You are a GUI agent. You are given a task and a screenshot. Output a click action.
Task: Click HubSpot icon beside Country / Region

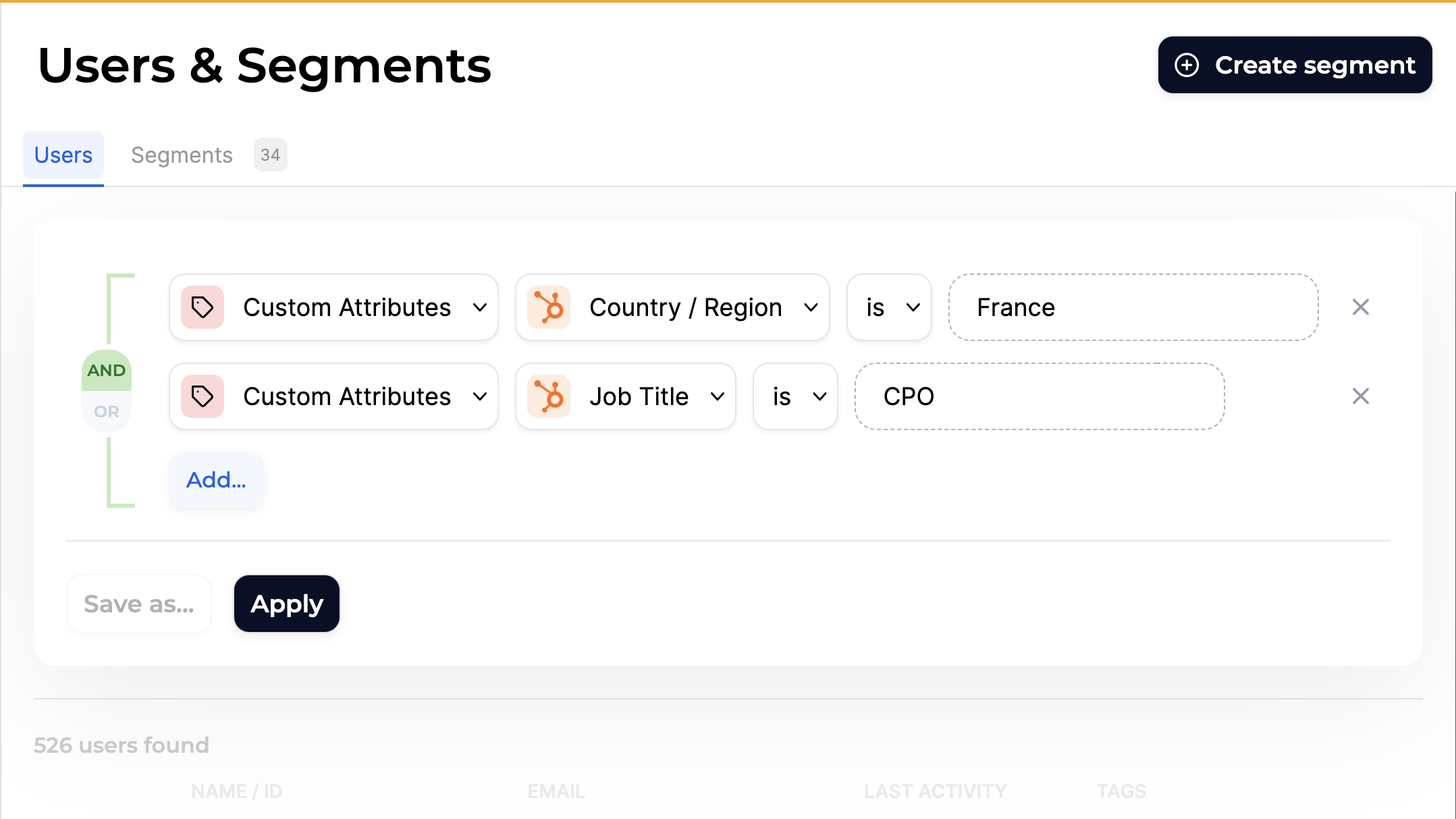pyautogui.click(x=549, y=307)
